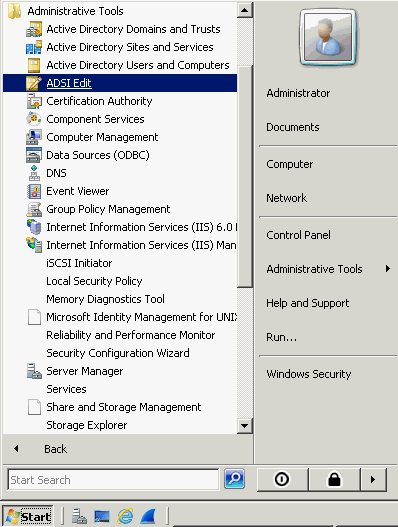The image size is (398, 527).
Task: Click the power shutdown button
Action: pyautogui.click(x=282, y=479)
